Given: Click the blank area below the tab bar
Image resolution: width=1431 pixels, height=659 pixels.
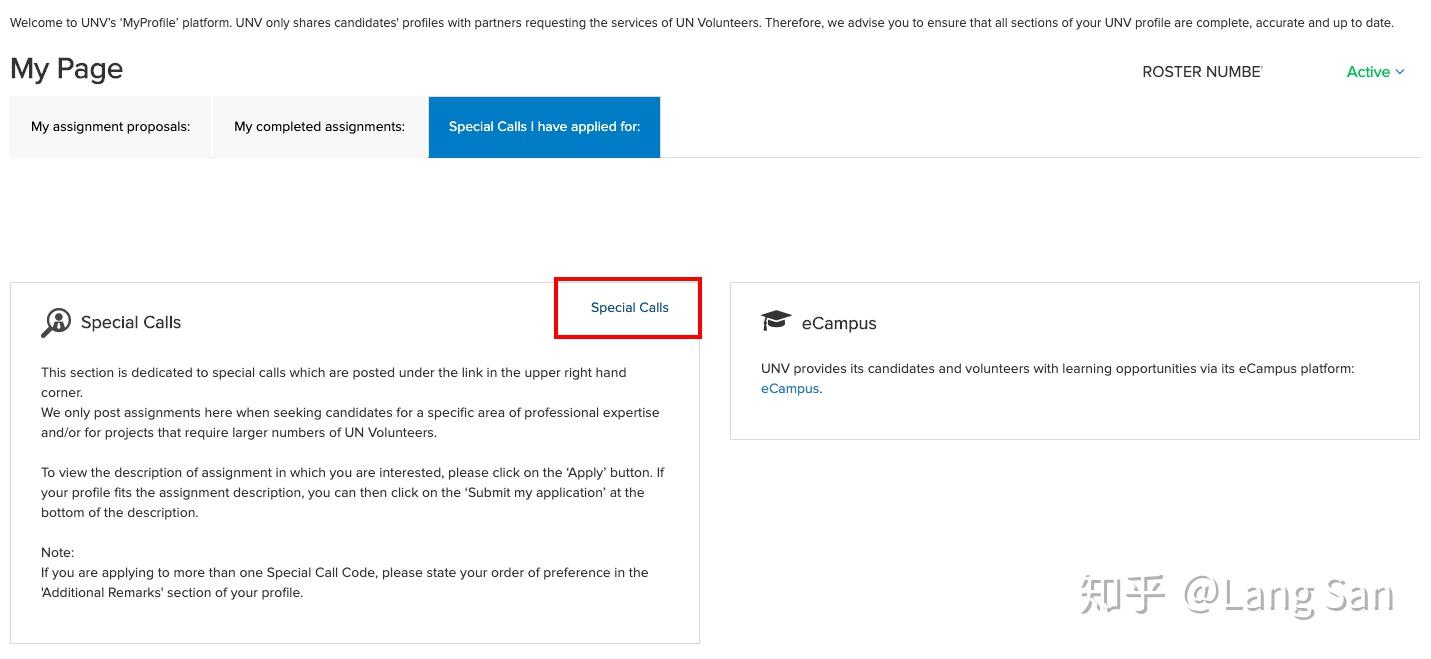Looking at the screenshot, I should click(x=700, y=215).
